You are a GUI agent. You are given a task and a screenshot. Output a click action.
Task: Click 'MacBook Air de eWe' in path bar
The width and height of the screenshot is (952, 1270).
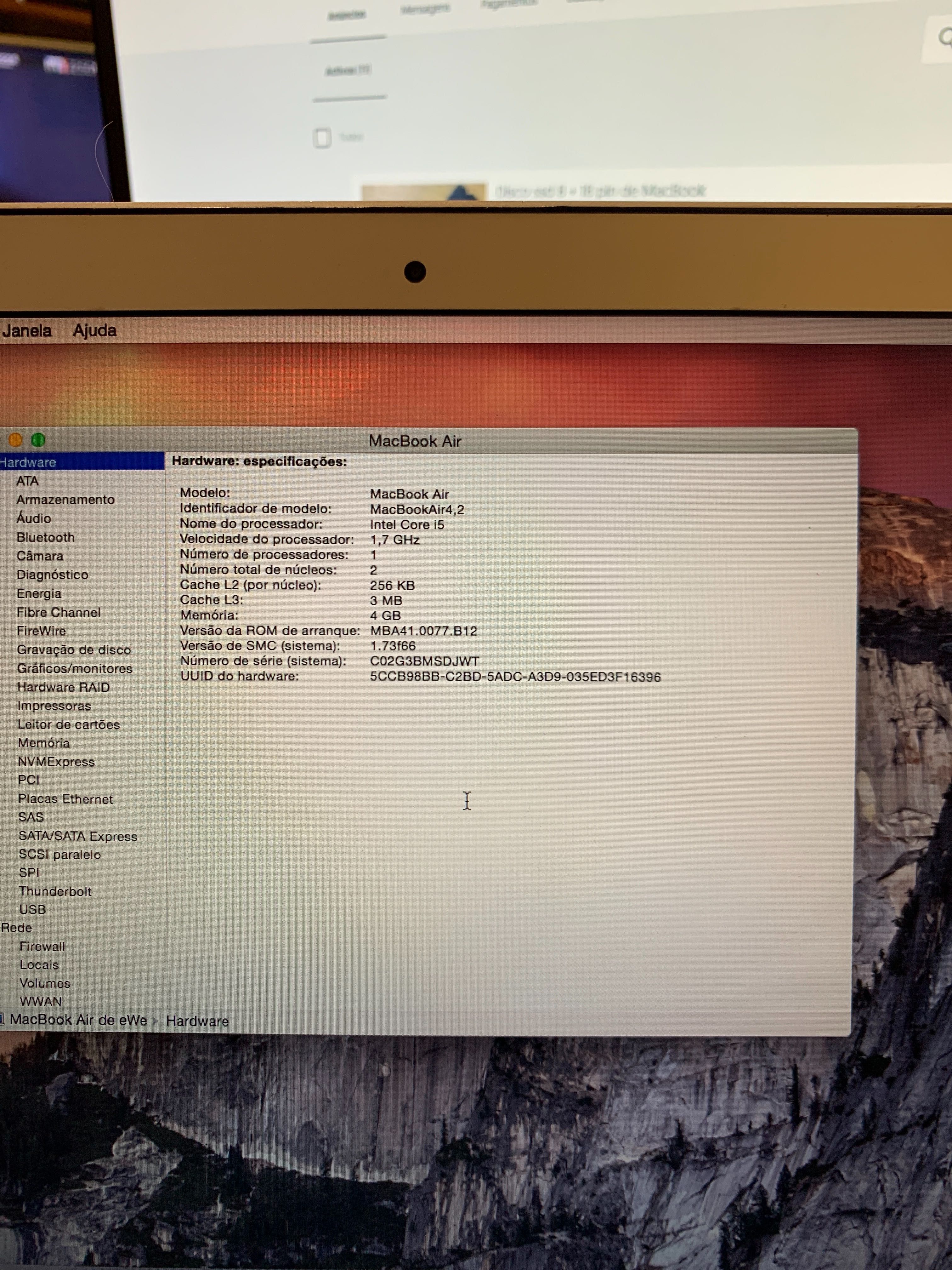pyautogui.click(x=79, y=1020)
